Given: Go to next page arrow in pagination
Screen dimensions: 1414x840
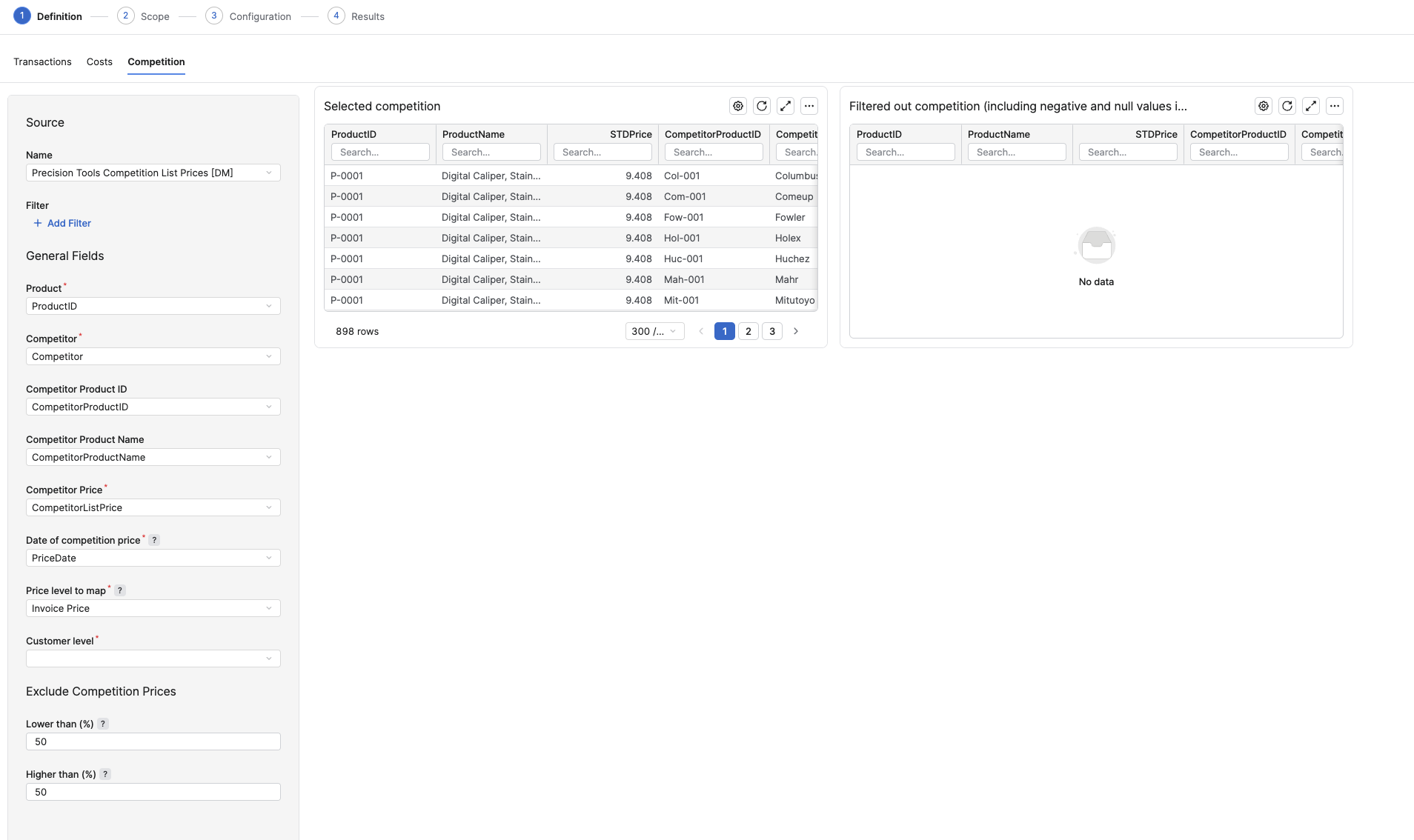Looking at the screenshot, I should point(796,331).
